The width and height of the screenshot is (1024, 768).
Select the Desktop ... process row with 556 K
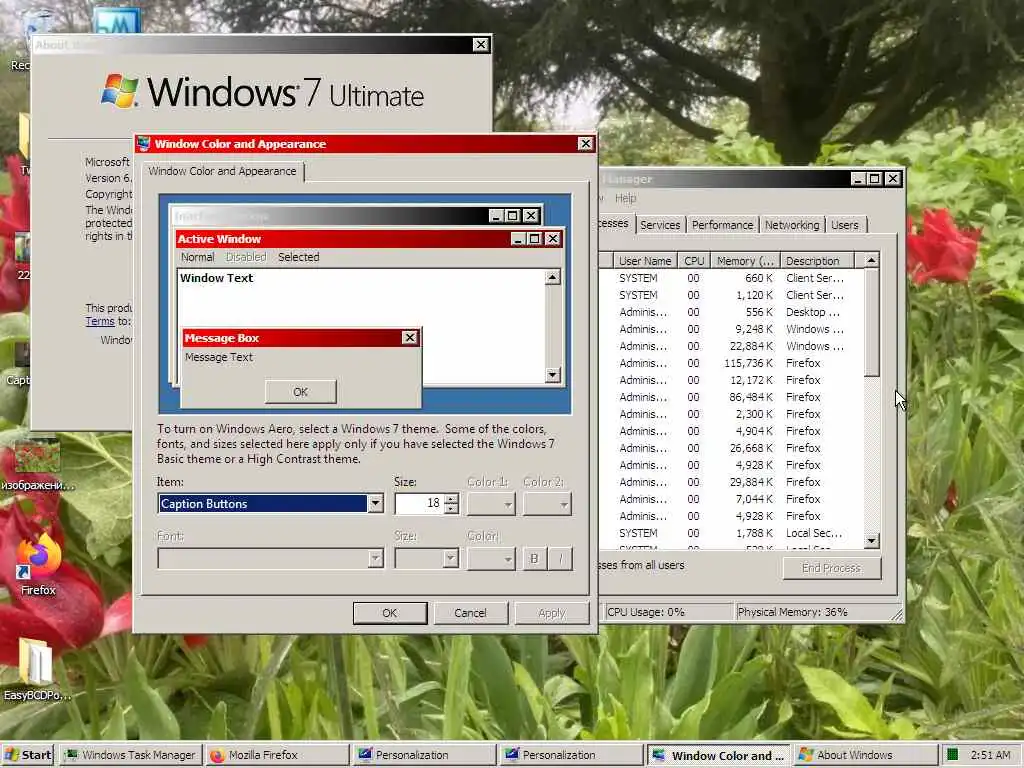pyautogui.click(x=731, y=312)
